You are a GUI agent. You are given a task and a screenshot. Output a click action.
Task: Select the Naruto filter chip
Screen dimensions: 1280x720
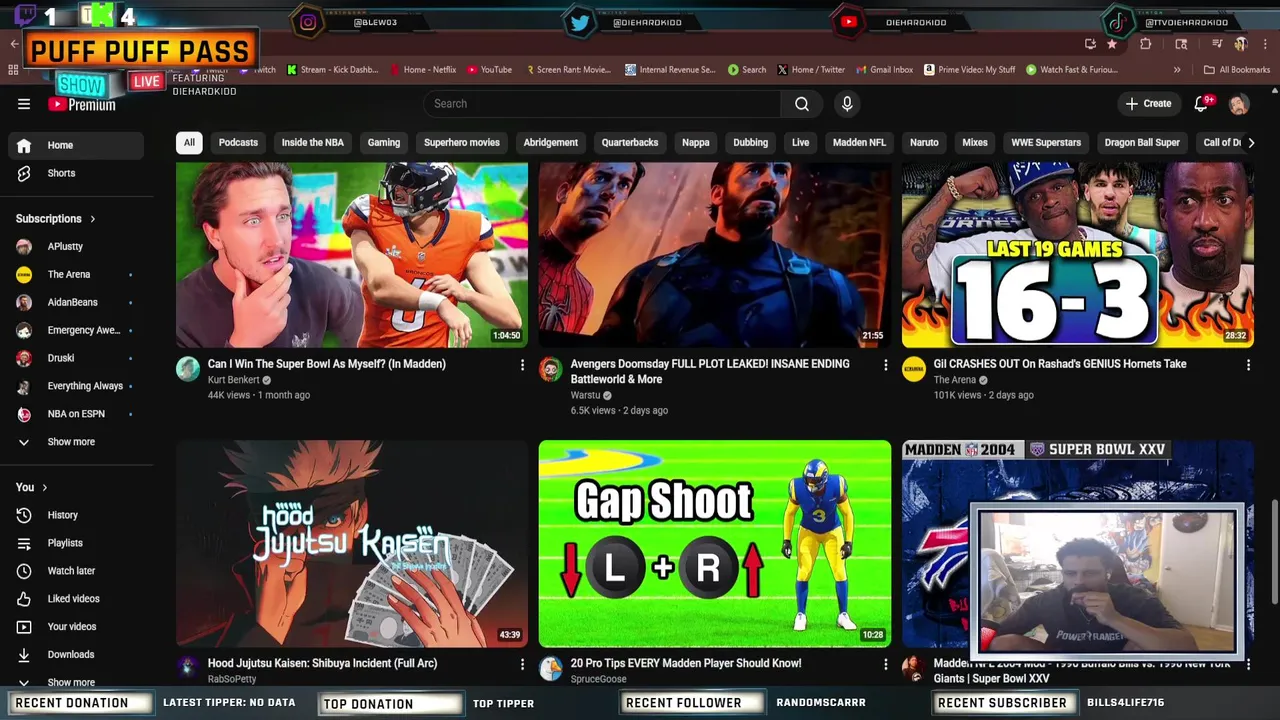tap(924, 143)
